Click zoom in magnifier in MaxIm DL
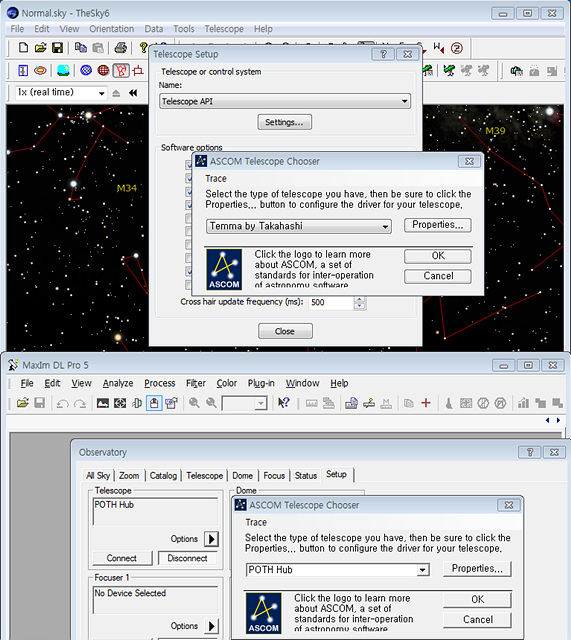Screen dimensions: 571x640 pyautogui.click(x=194, y=403)
